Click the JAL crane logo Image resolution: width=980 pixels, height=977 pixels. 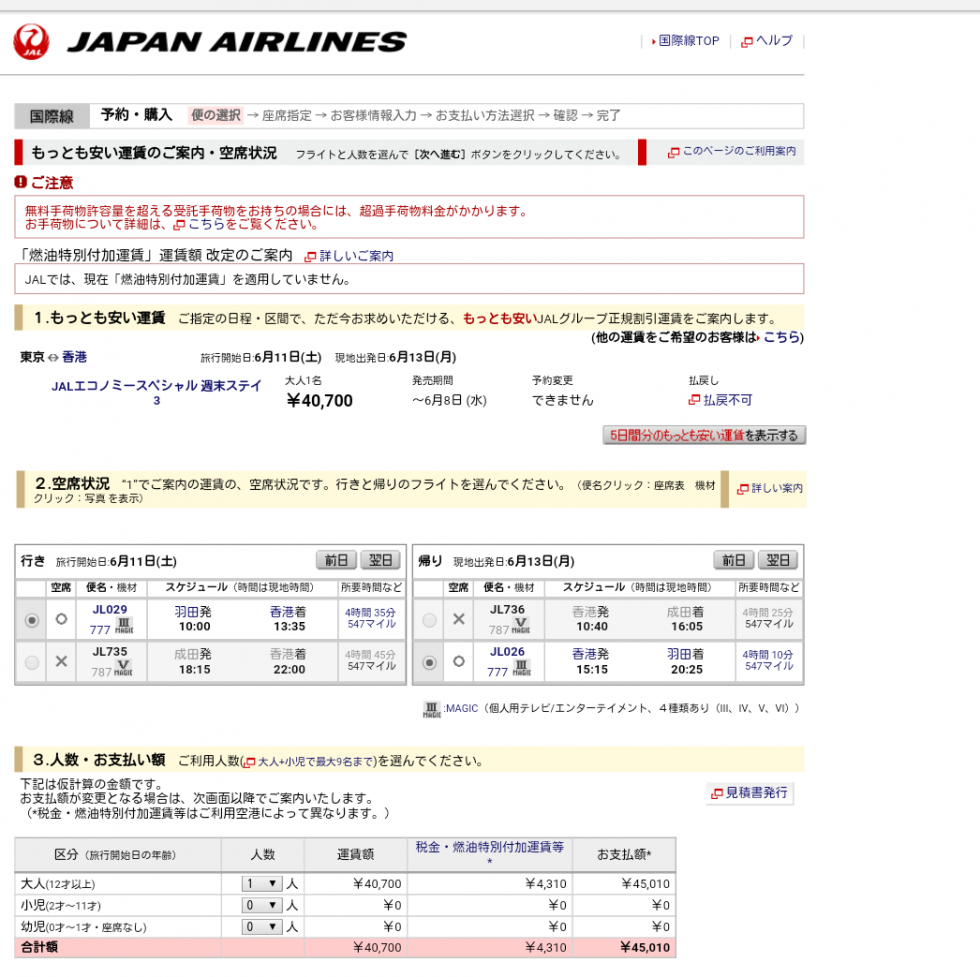coord(31,42)
